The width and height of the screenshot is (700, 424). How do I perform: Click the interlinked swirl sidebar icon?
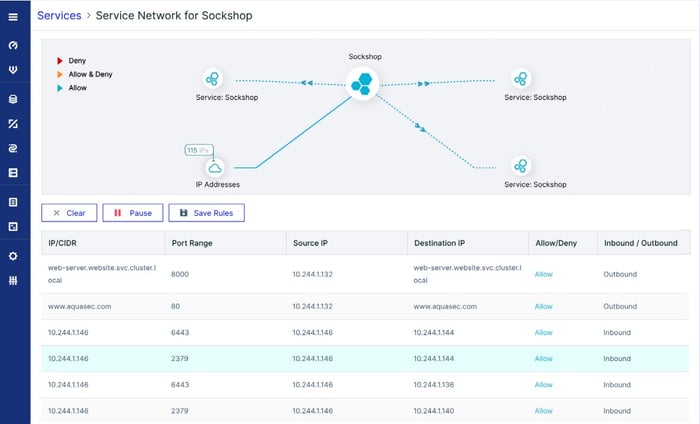tap(13, 148)
